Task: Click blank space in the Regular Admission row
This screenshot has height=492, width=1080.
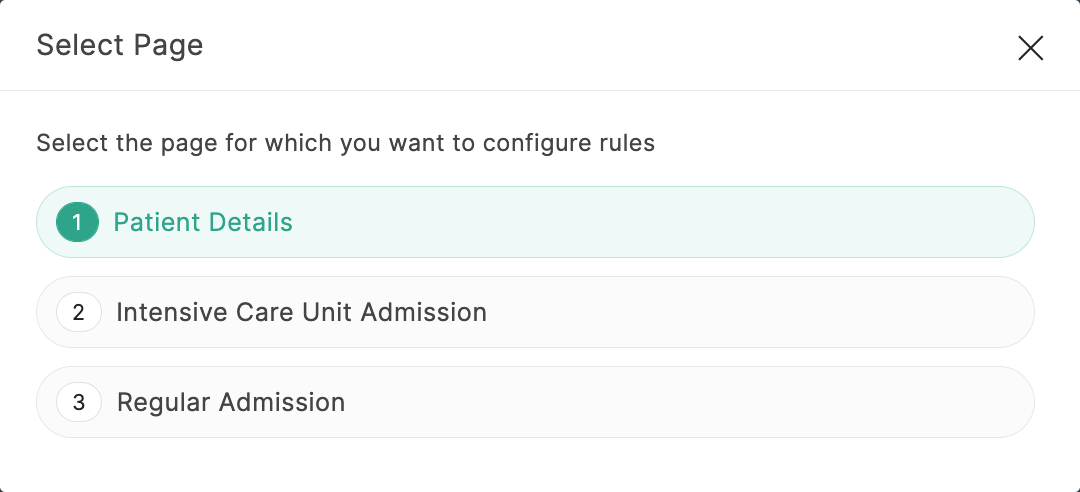Action: point(700,402)
